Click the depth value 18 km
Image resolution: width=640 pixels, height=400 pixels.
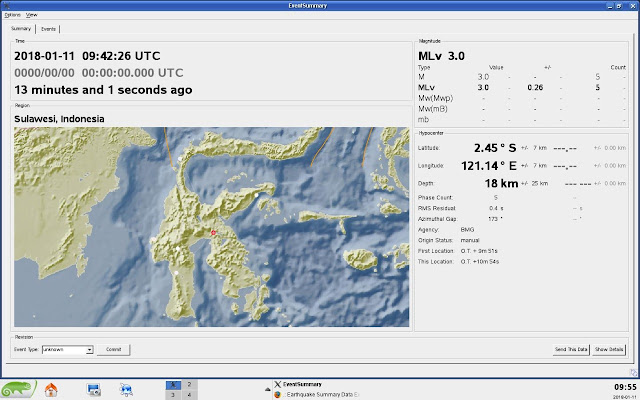point(501,183)
